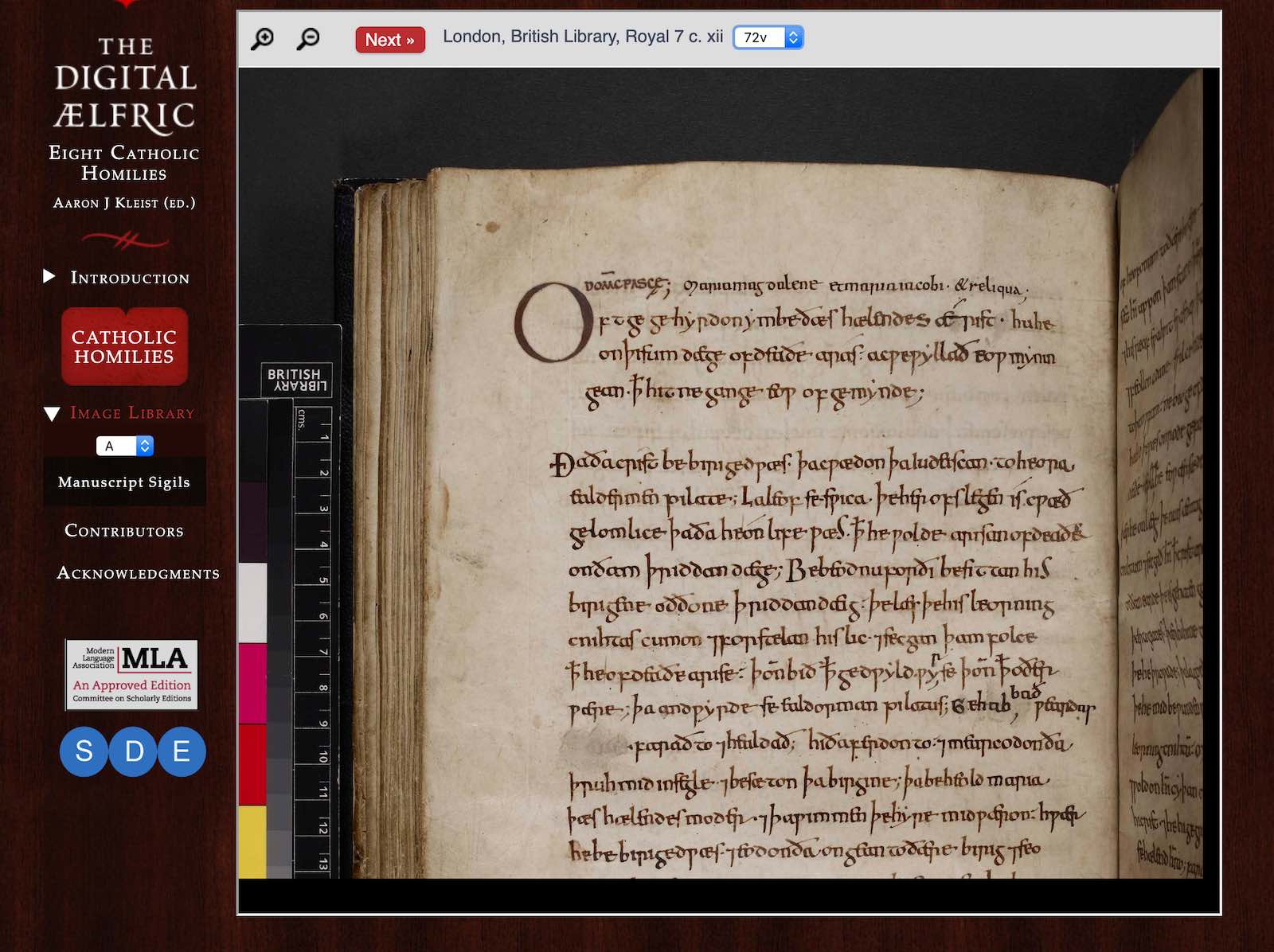Open the manuscript sigil A dropdown
The width and height of the screenshot is (1274, 952).
(125, 446)
